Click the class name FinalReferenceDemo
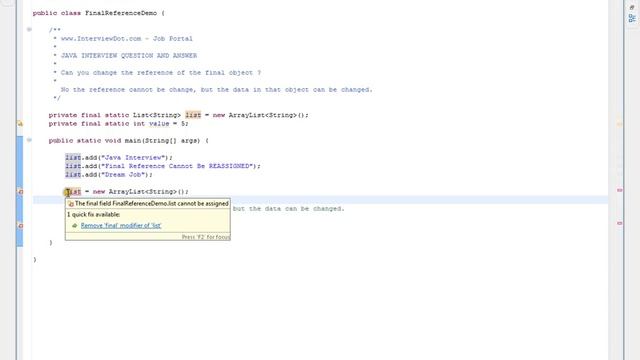Image resolution: width=640 pixels, height=360 pixels. click(121, 13)
